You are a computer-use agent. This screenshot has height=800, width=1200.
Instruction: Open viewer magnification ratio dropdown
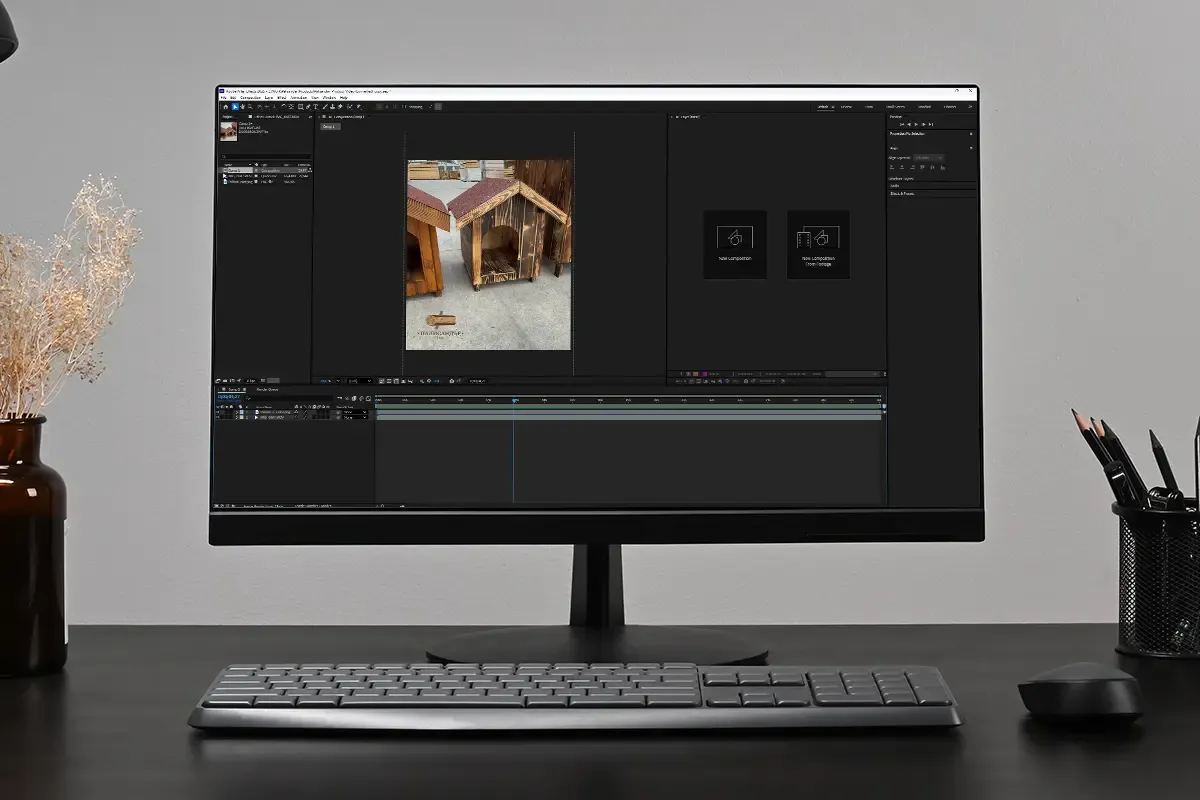click(x=332, y=381)
